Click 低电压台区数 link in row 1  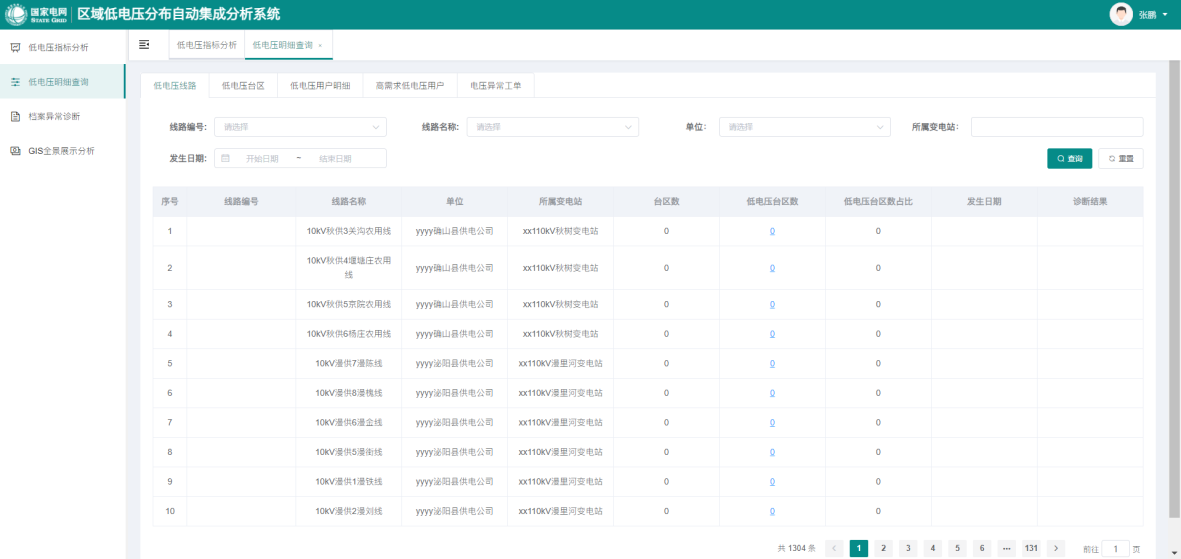coord(772,231)
